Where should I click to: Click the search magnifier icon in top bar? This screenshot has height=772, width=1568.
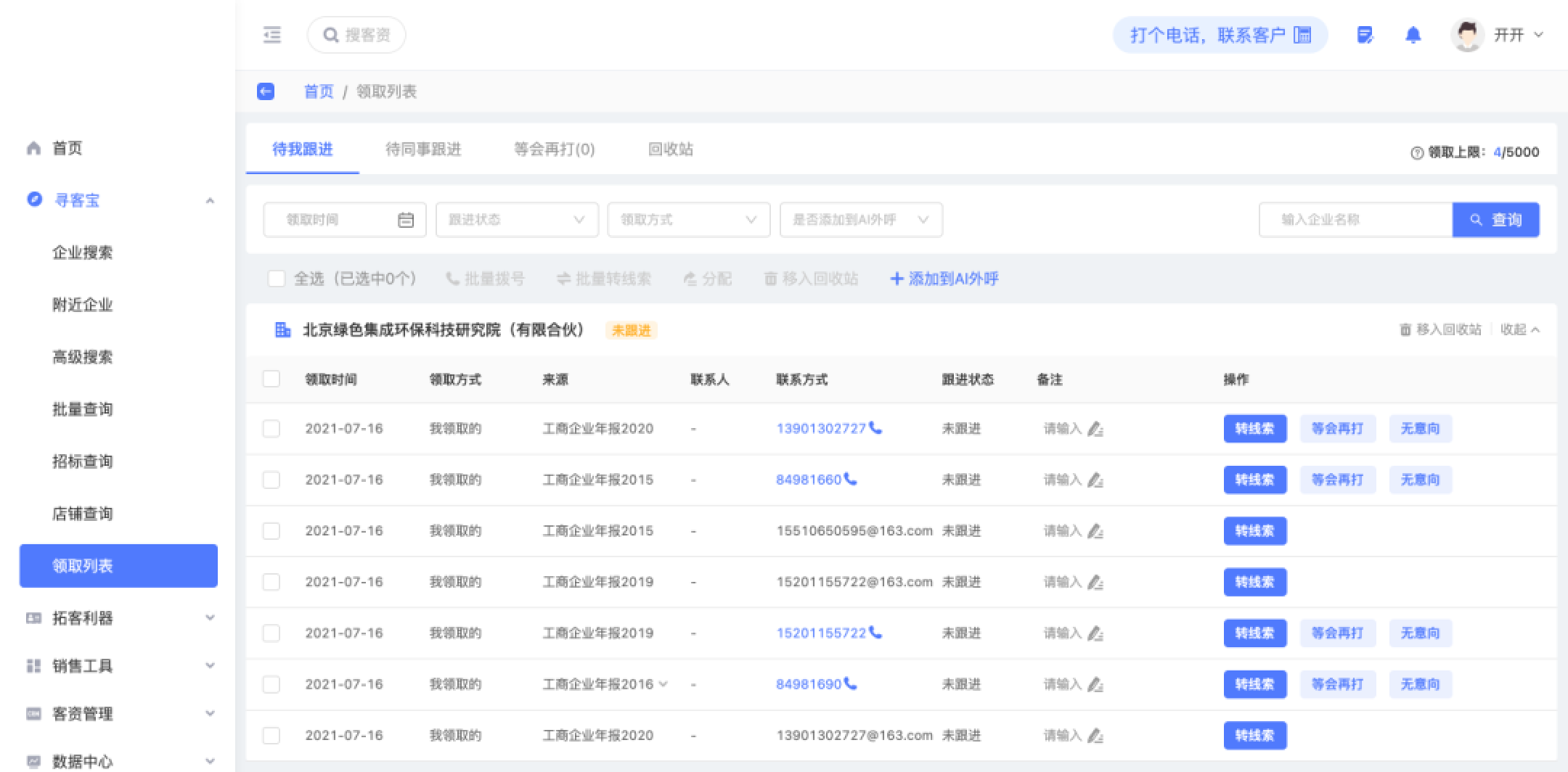331,35
